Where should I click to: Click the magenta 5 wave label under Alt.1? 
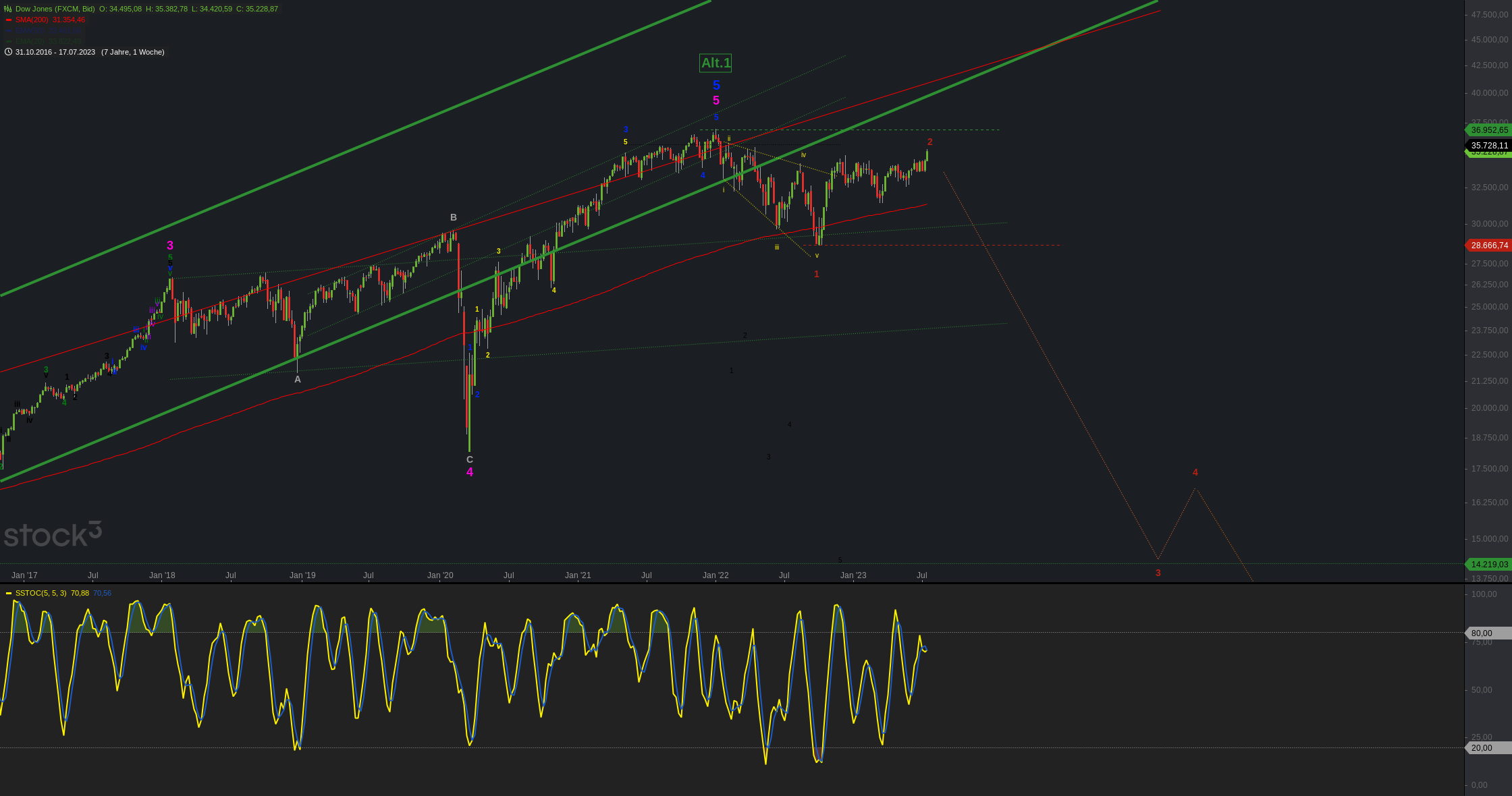[x=716, y=101]
